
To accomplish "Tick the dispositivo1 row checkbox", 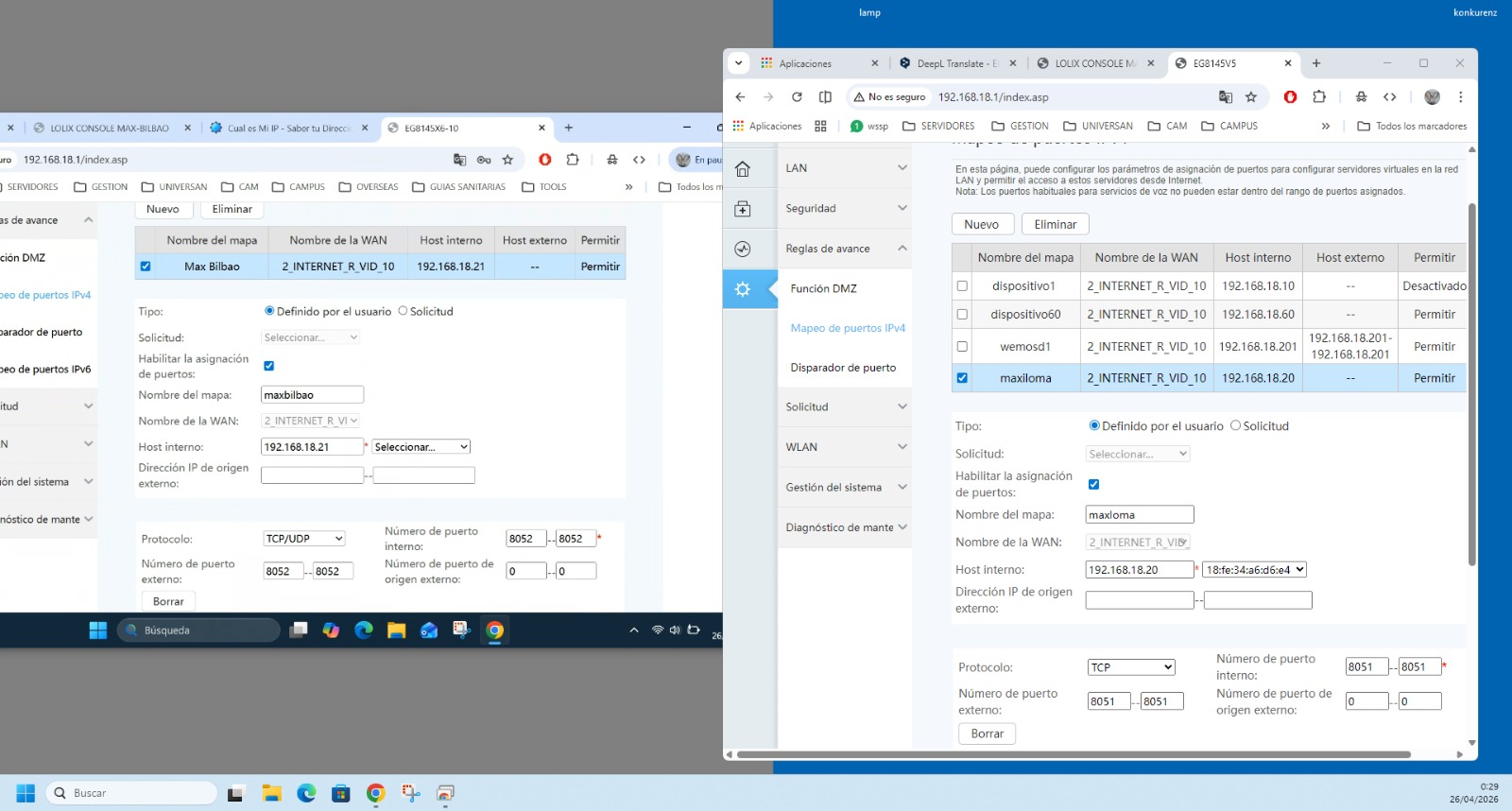I will [x=962, y=285].
